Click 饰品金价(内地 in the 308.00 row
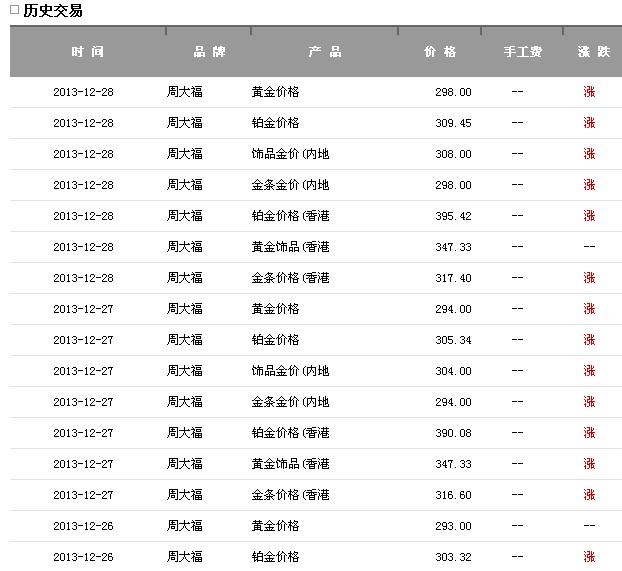Viewport: 622px width, 571px height. point(290,154)
